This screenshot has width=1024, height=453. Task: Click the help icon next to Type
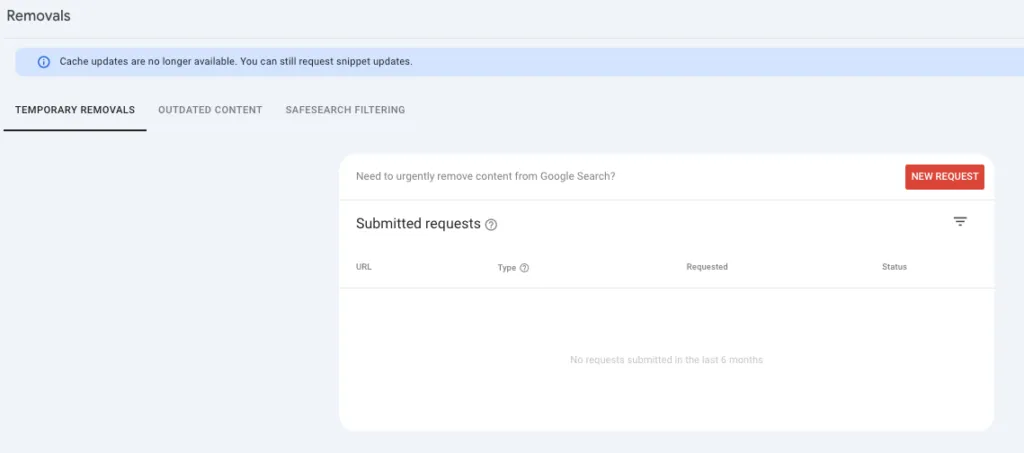[x=524, y=268]
